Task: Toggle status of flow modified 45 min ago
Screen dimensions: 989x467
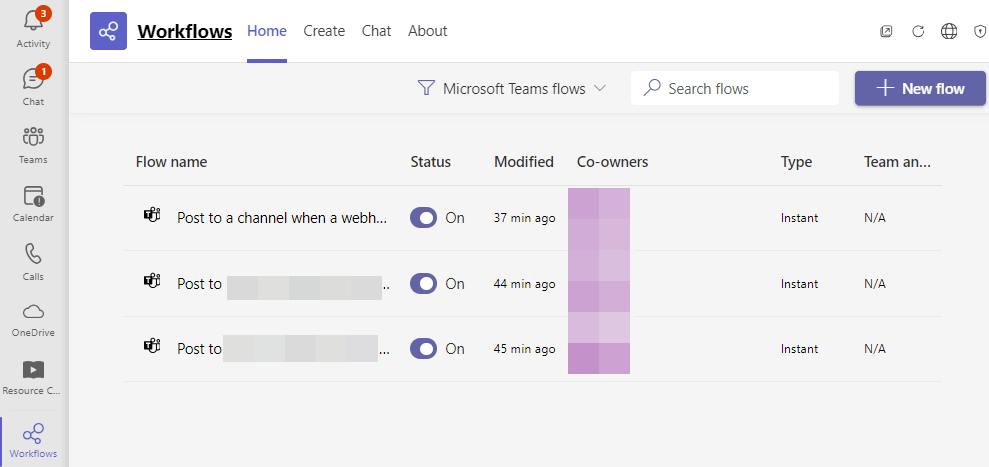Action: coord(423,349)
